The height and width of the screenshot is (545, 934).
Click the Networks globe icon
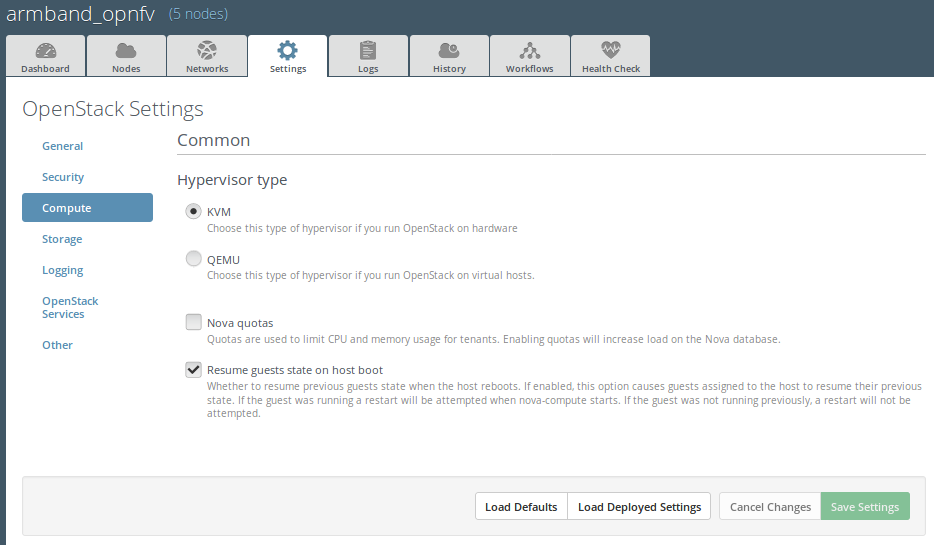pos(207,50)
